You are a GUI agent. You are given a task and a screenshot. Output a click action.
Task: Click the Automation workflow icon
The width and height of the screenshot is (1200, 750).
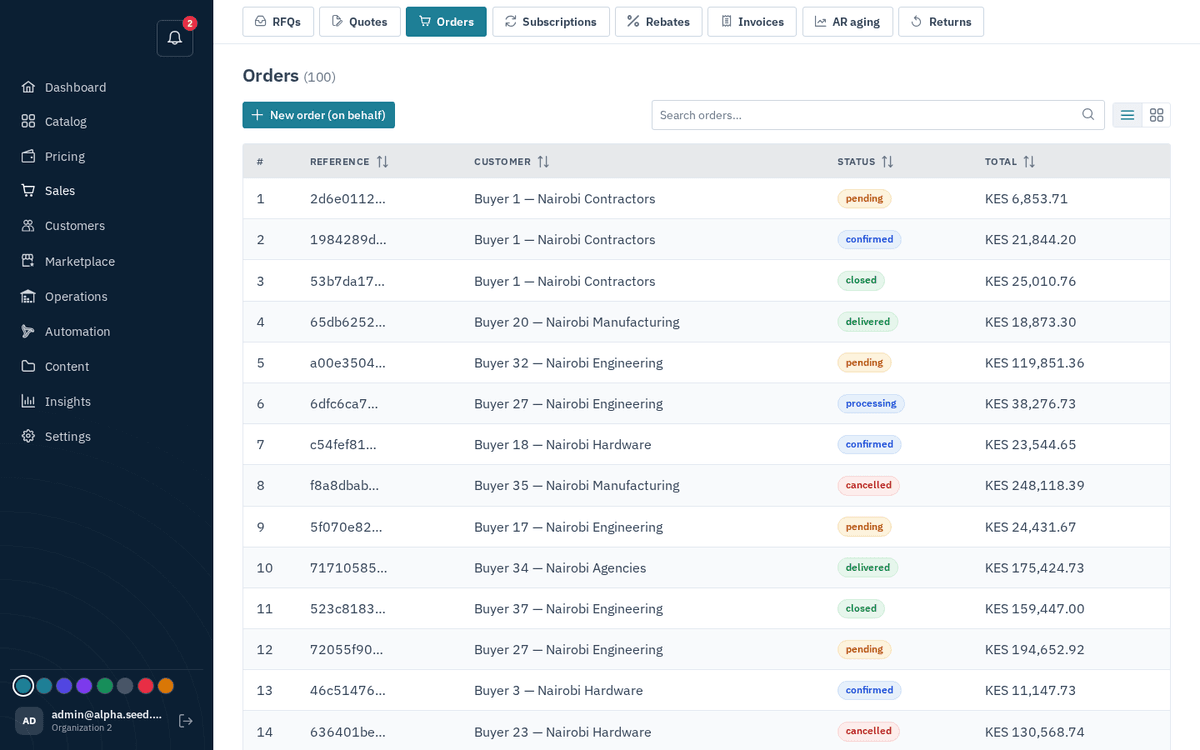point(28,331)
